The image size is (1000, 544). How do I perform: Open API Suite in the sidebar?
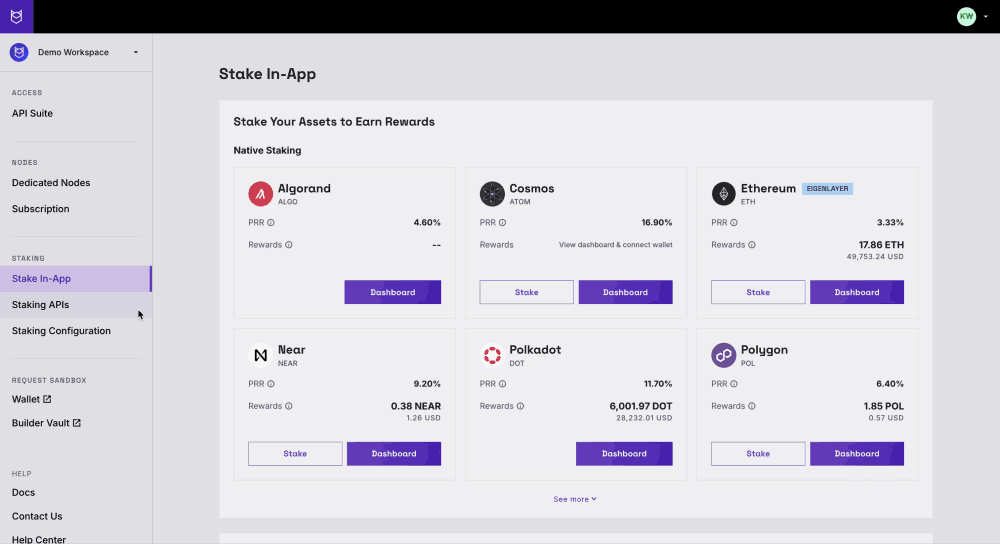pyautogui.click(x=33, y=114)
